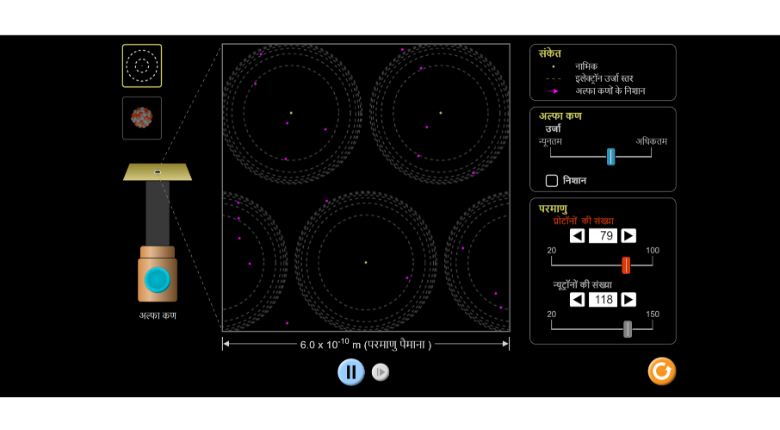Viewport: 780px width, 430px height.
Task: Click the अधिकतम end of energy slider
Action: click(652, 156)
